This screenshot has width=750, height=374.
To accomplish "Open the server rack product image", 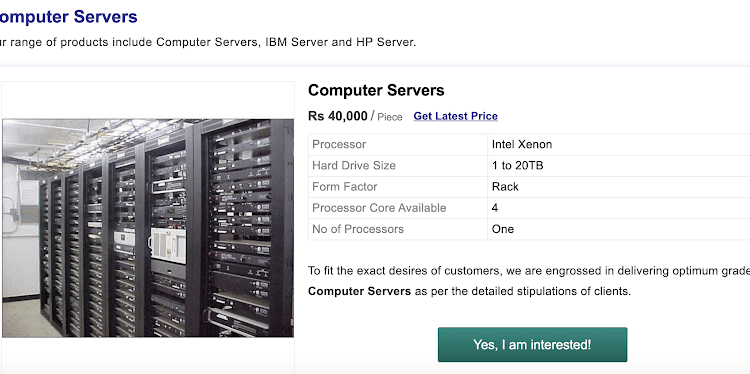I will 148,228.
